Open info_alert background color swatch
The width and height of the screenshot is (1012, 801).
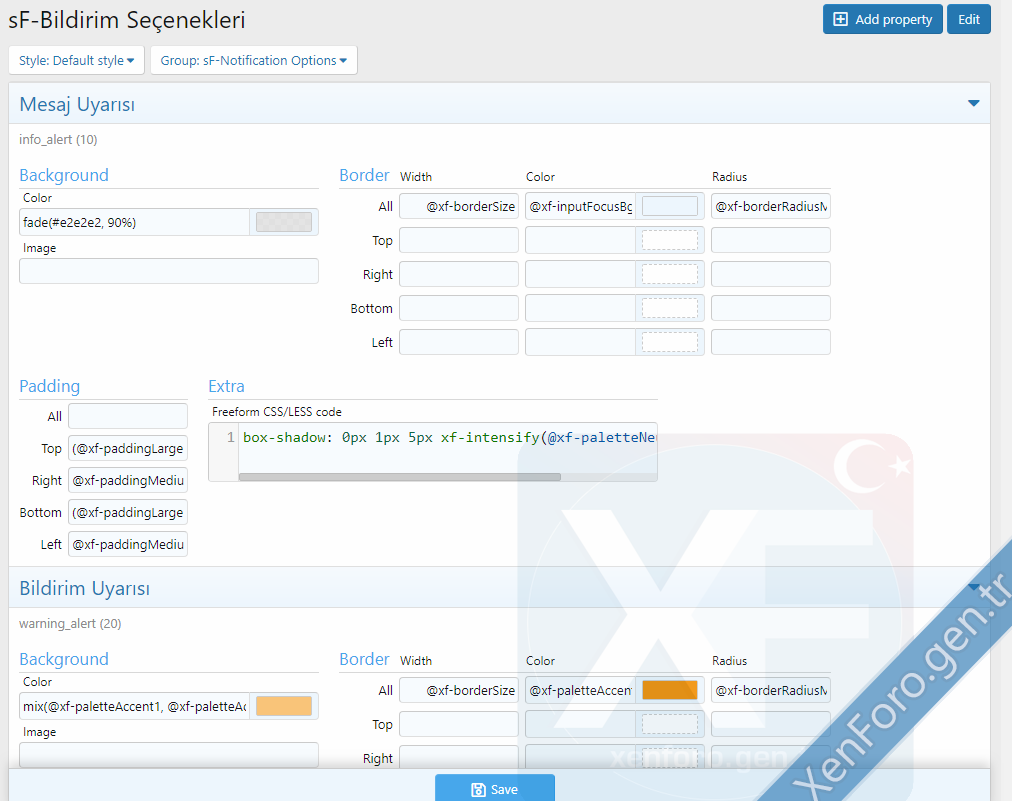pos(284,222)
